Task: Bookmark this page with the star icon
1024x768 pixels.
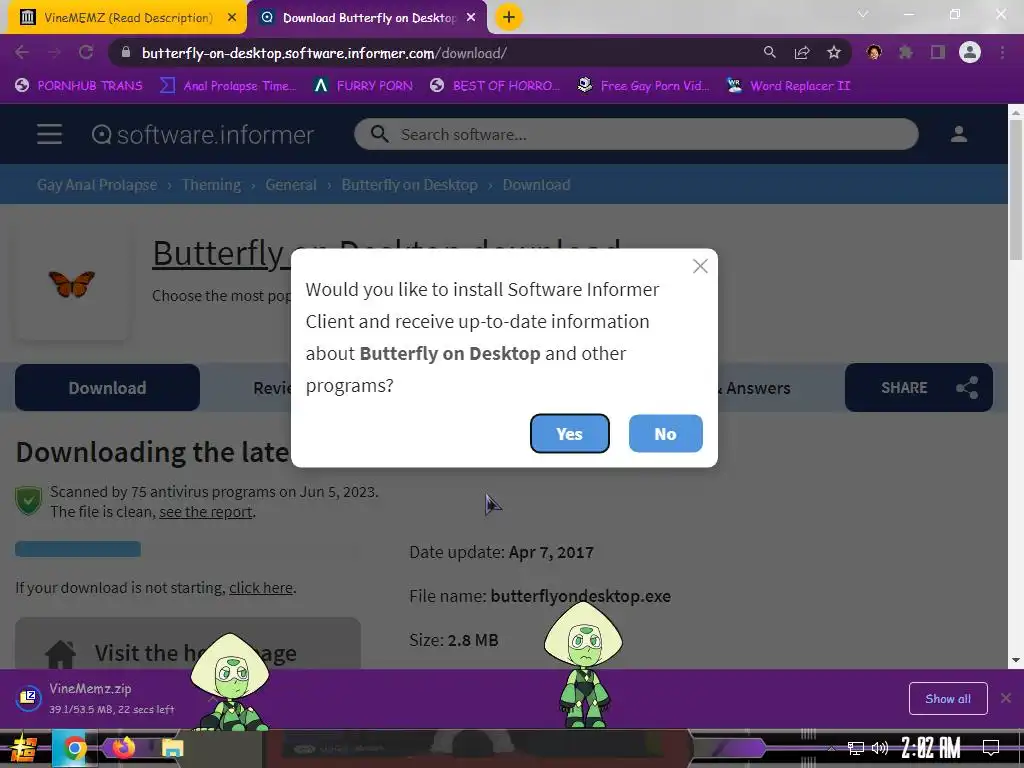Action: [834, 52]
